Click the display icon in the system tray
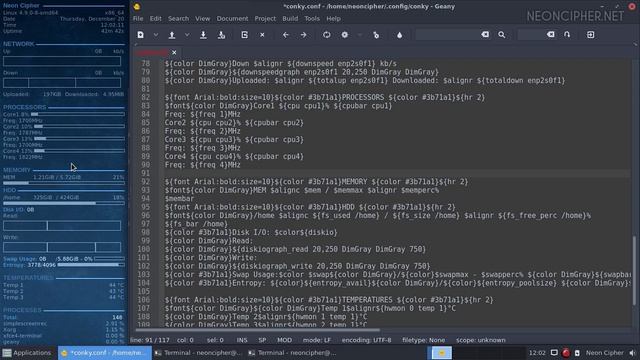 coord(554,353)
